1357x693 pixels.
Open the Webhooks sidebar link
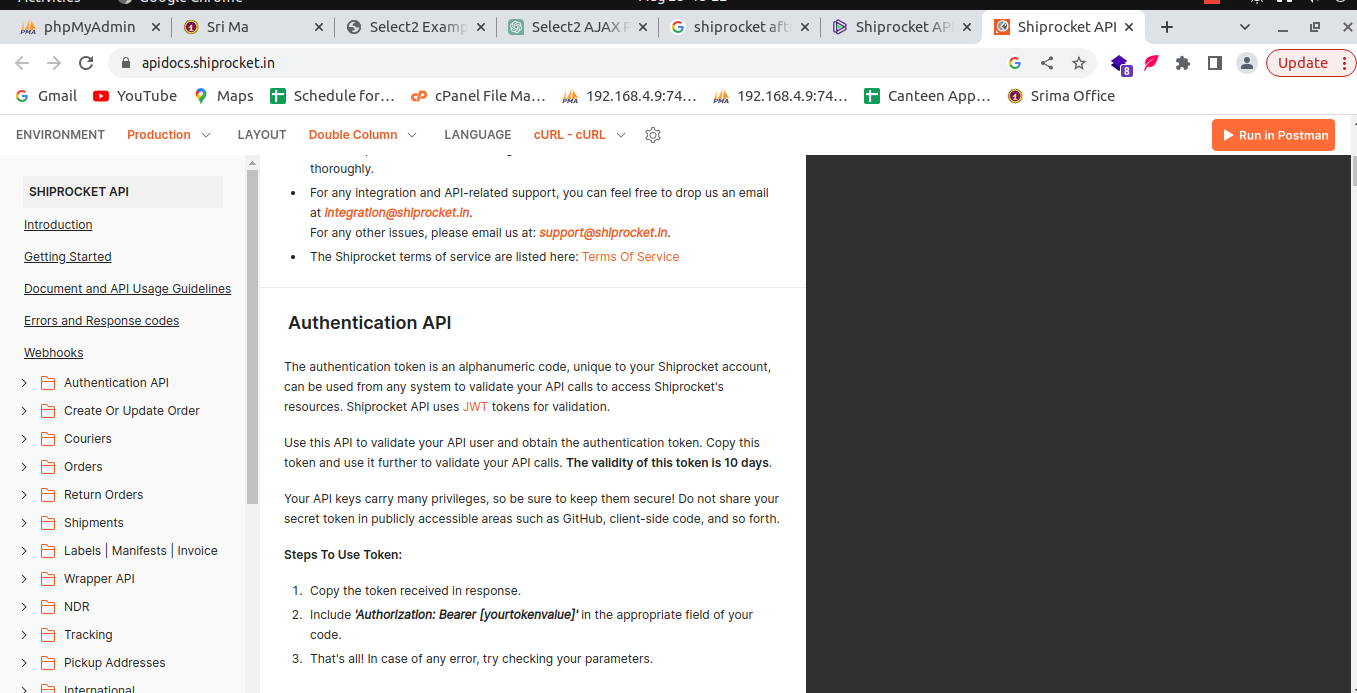(x=54, y=353)
